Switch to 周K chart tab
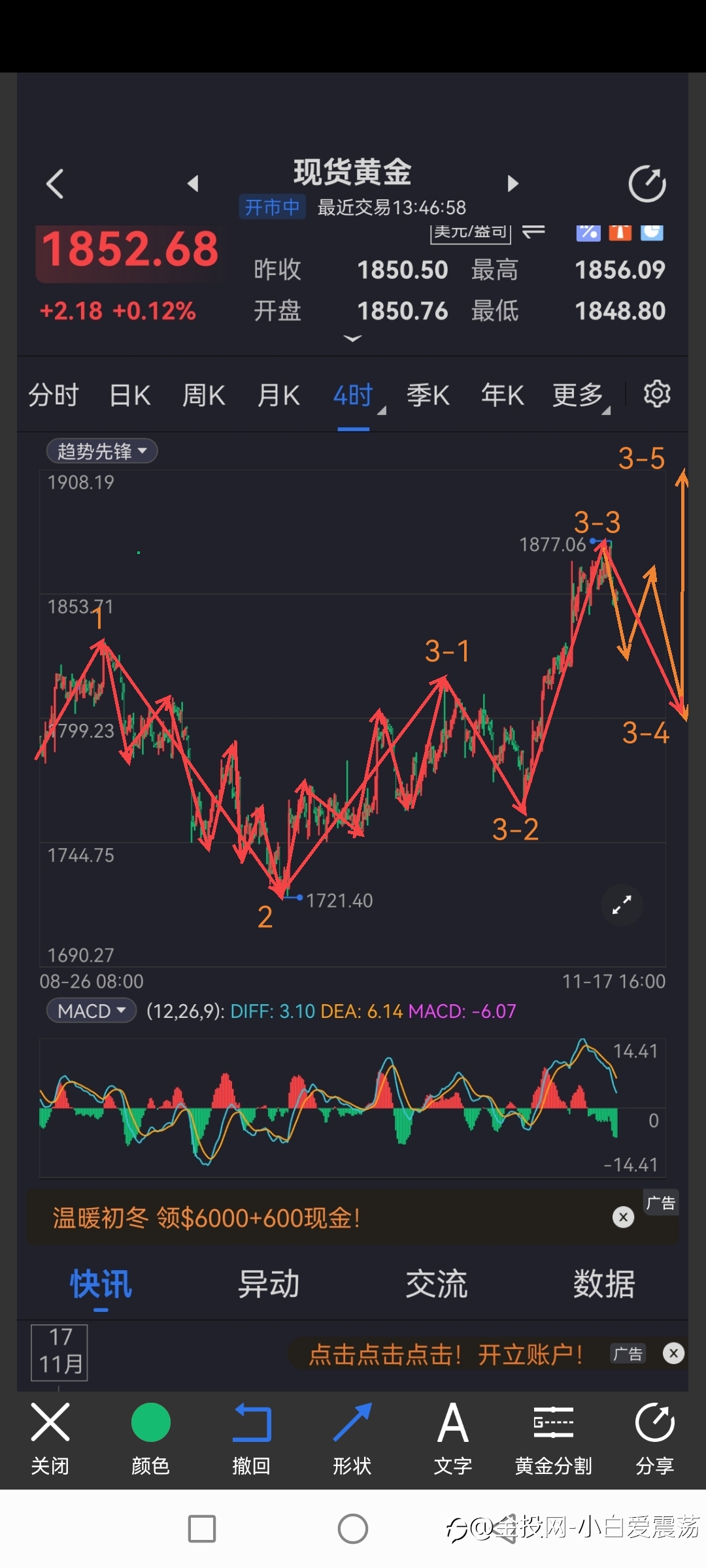The image size is (706, 1568). click(203, 395)
